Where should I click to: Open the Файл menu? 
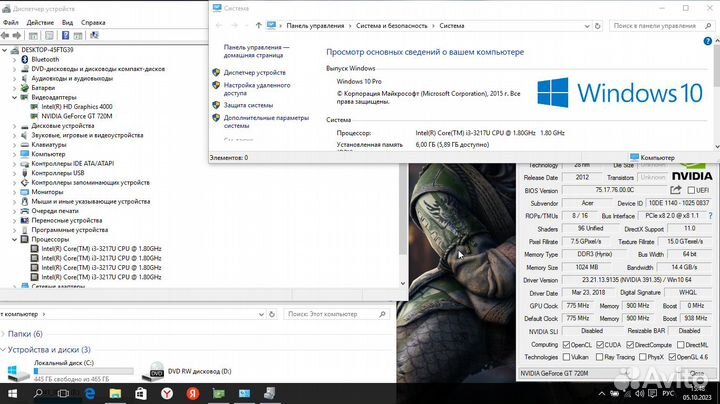(x=11, y=22)
